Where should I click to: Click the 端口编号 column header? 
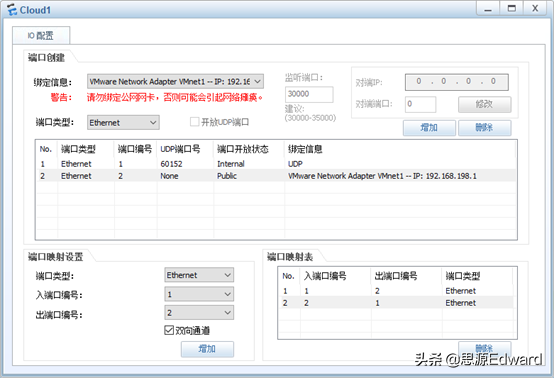tap(135, 149)
